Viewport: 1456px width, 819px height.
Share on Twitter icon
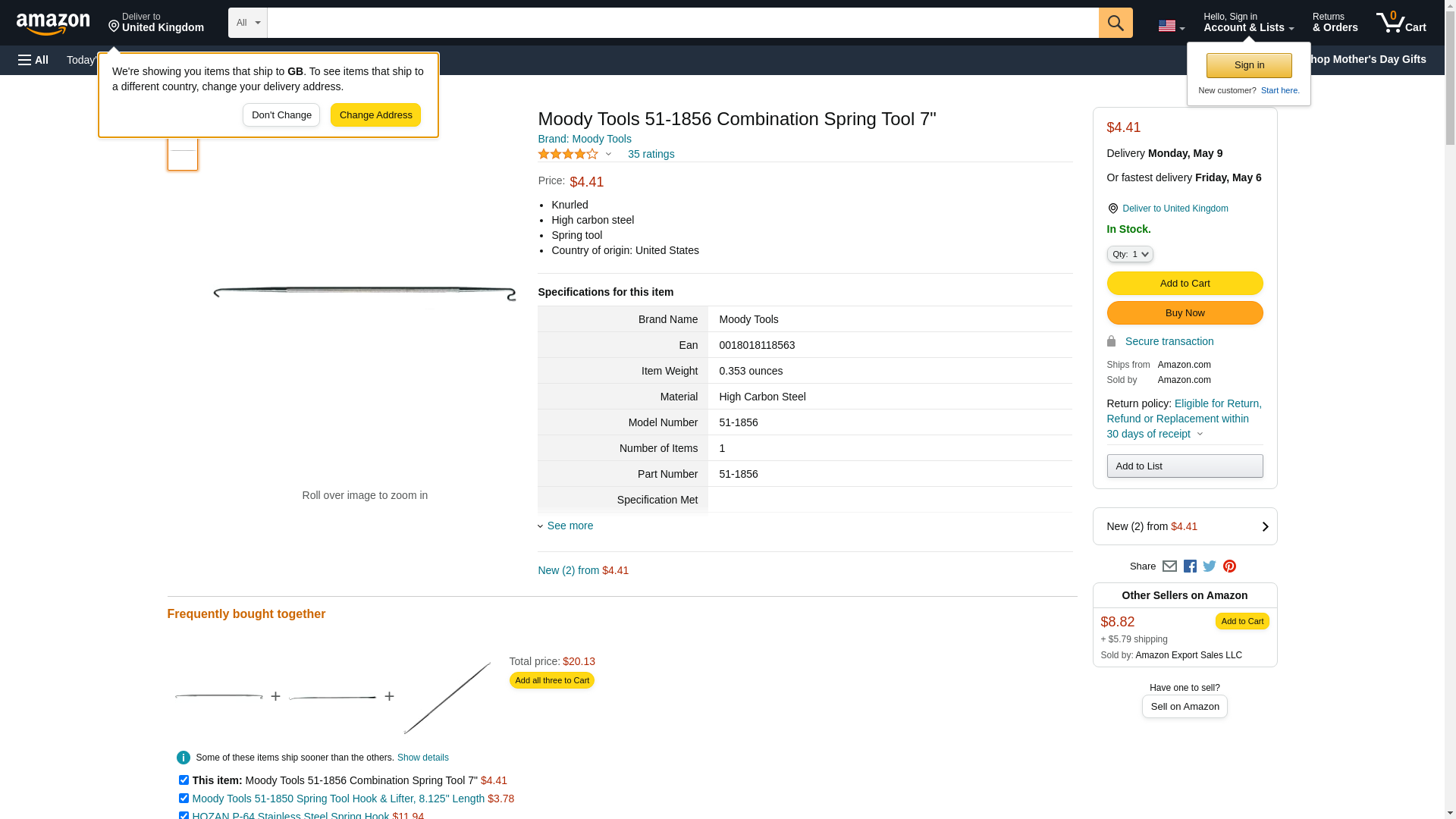point(1210,566)
